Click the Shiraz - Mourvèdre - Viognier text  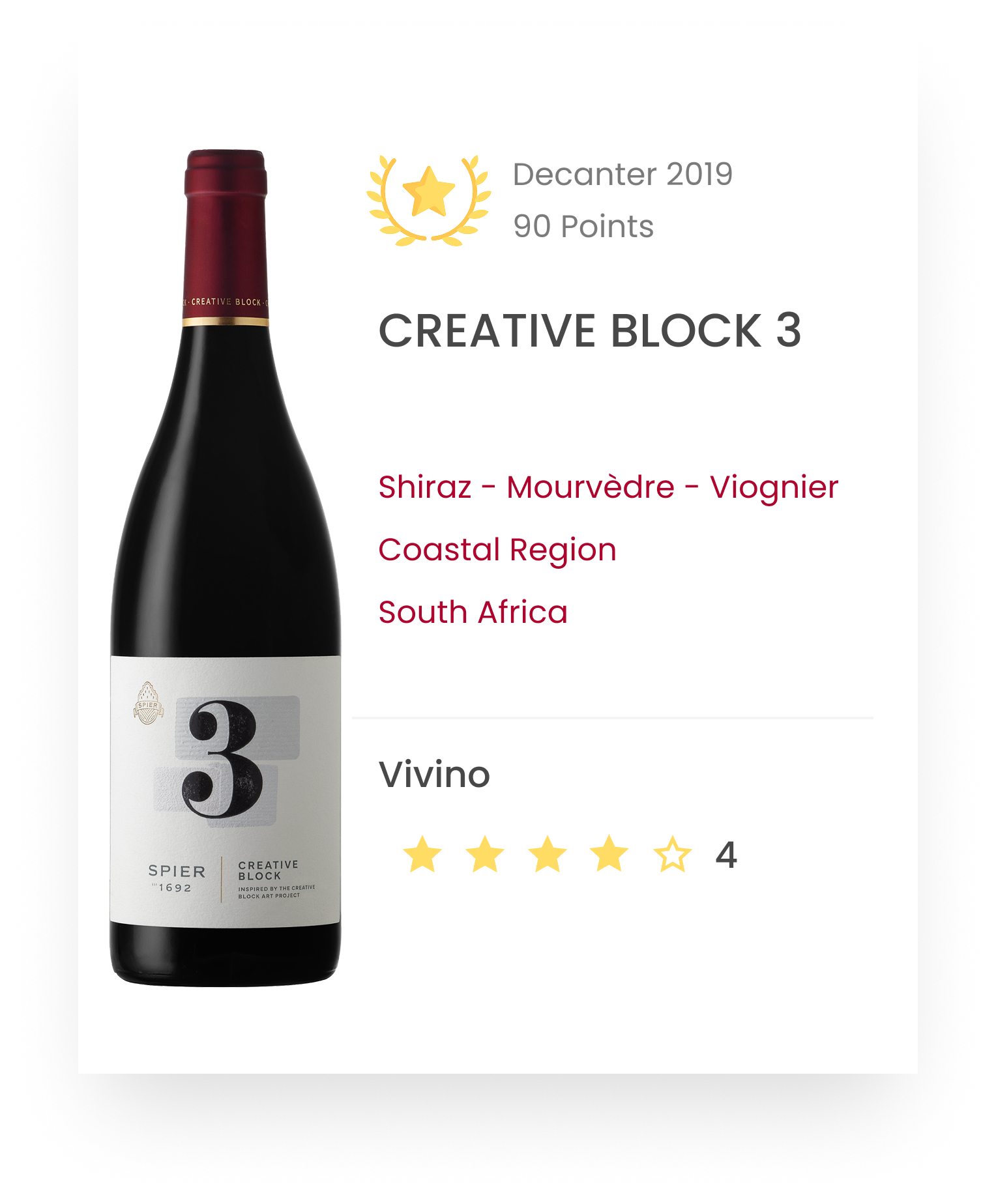pos(608,487)
